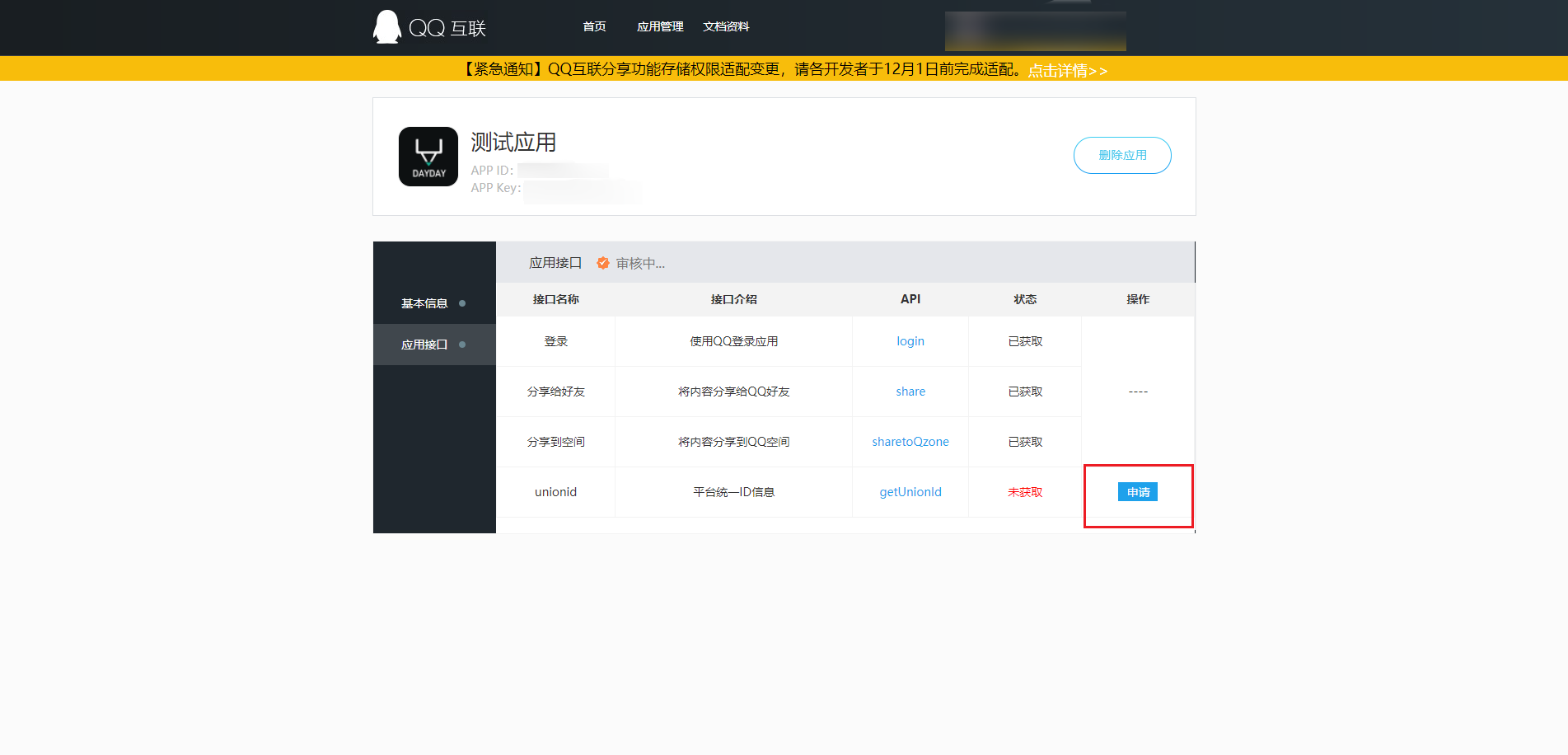Open the share API link
1568x755 pixels.
910,392
